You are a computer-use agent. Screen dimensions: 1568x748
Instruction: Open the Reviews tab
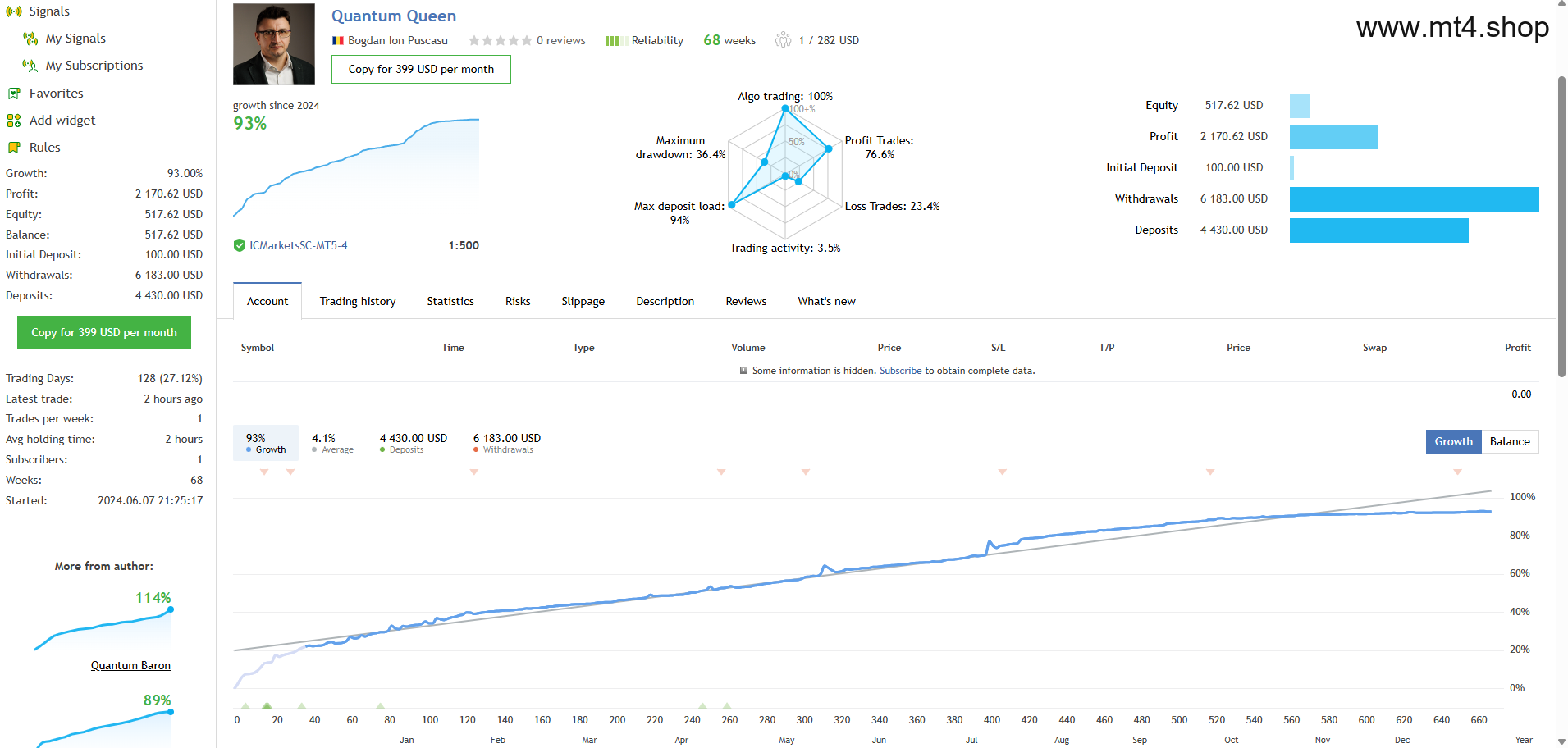(746, 301)
